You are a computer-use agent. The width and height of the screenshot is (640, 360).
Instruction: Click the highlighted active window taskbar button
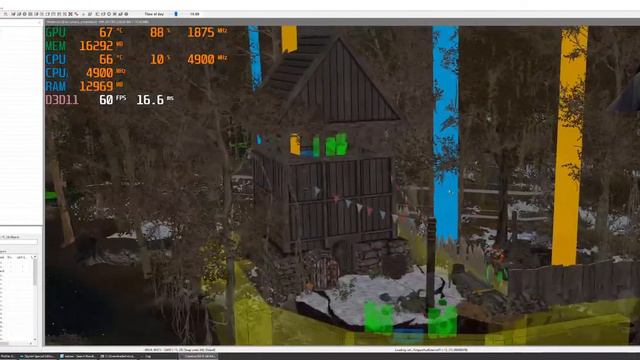(x=198, y=356)
